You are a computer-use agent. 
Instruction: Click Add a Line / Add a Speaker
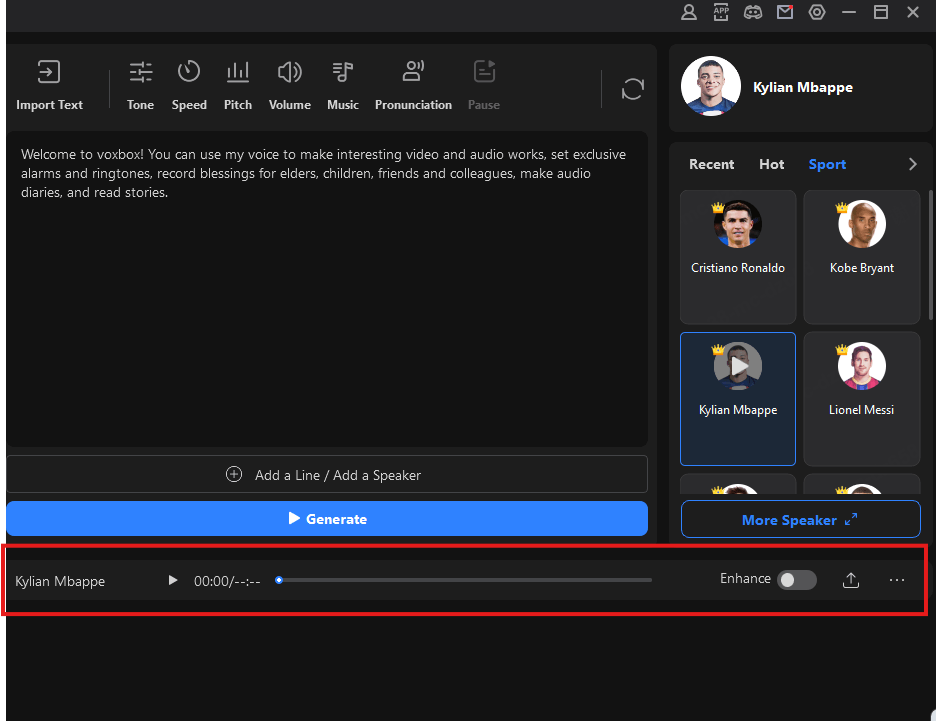coord(327,474)
